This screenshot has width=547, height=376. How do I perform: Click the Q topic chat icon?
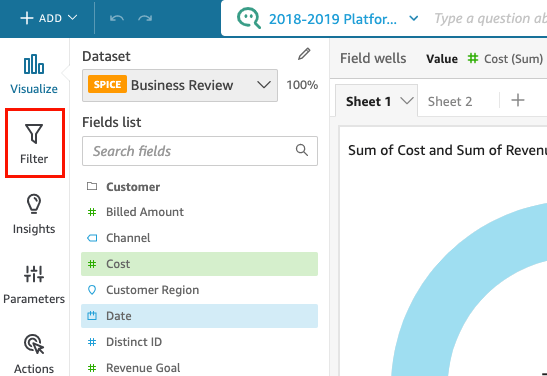(248, 18)
